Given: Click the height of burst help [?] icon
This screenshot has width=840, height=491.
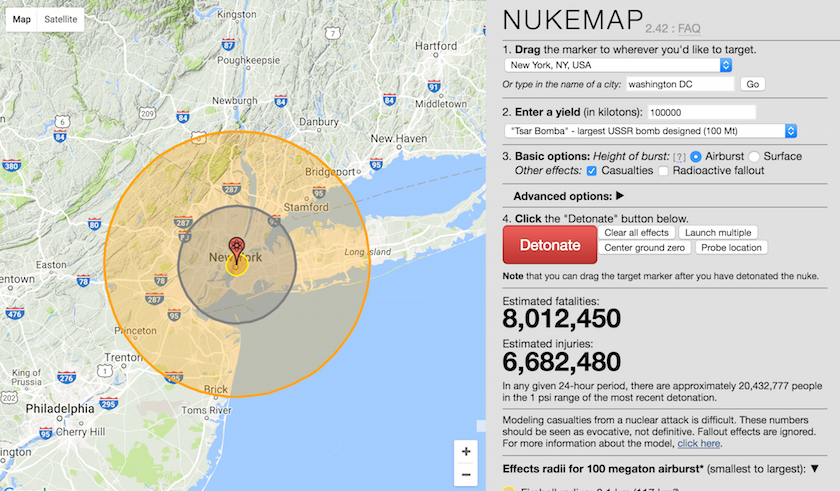Looking at the screenshot, I should coord(679,157).
